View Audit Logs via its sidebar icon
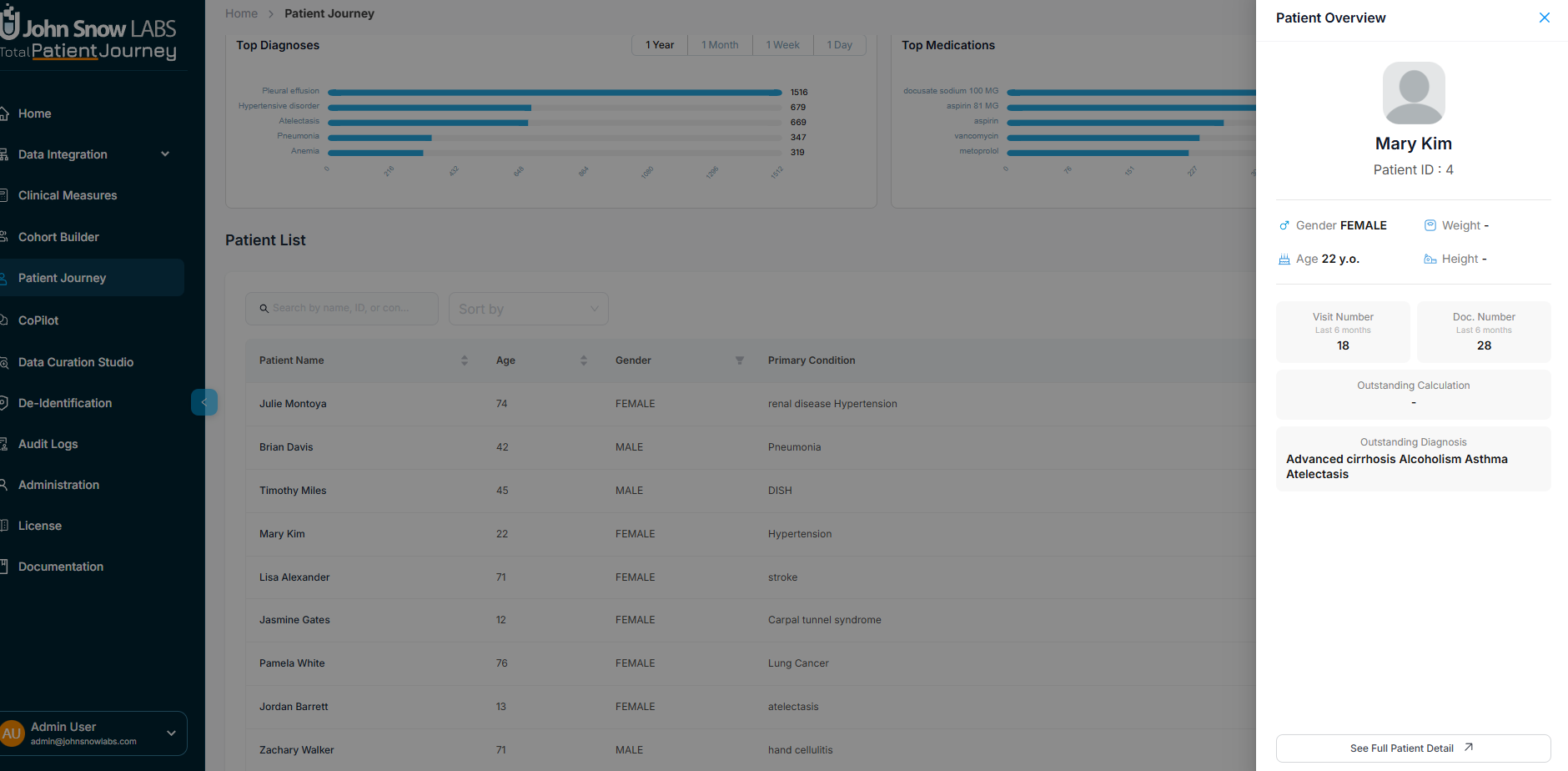1568x771 pixels. [48, 443]
